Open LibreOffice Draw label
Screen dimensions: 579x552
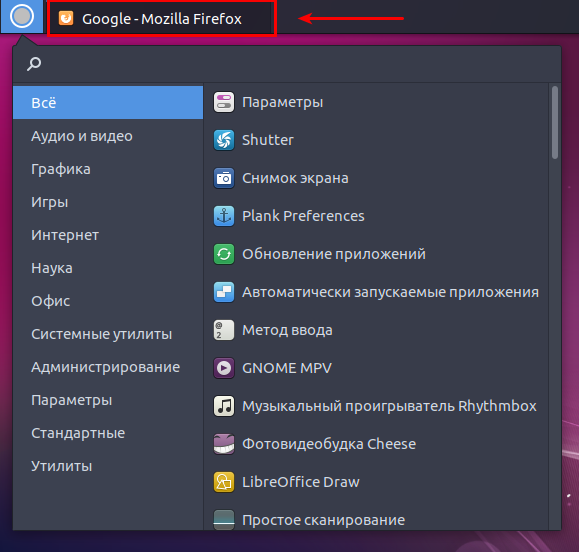point(301,482)
